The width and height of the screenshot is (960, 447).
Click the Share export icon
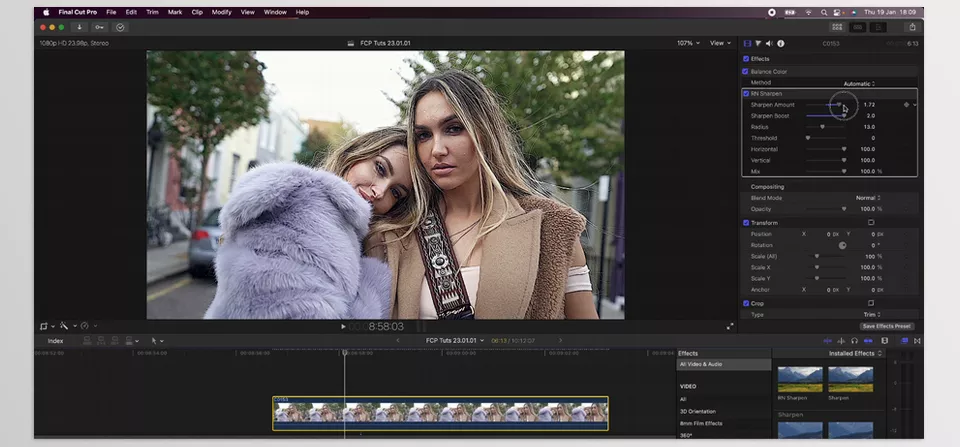click(912, 27)
